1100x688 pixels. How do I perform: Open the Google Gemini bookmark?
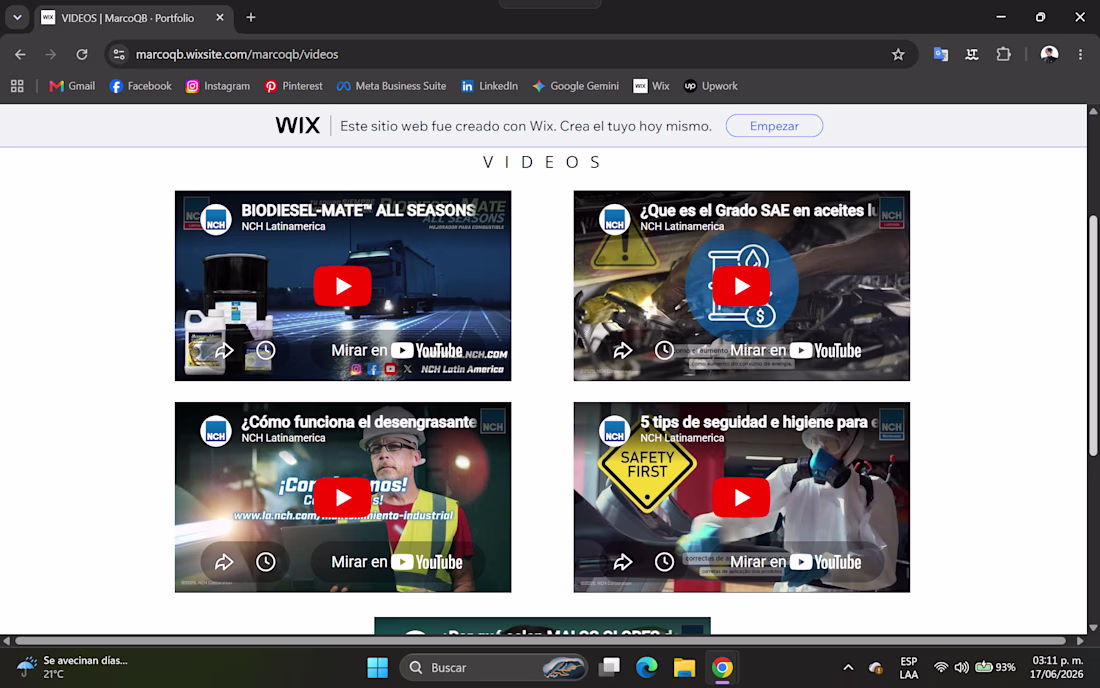click(x=575, y=86)
